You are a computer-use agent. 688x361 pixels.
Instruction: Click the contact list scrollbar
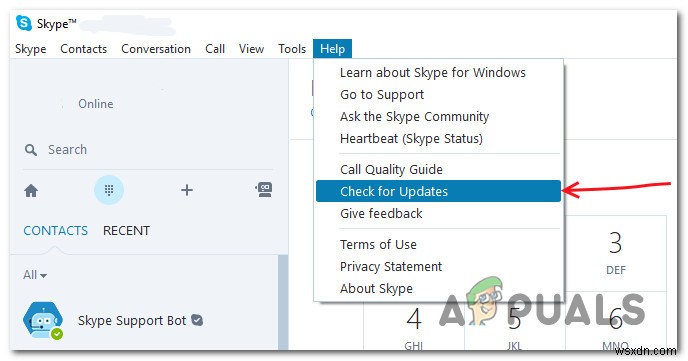[283, 303]
